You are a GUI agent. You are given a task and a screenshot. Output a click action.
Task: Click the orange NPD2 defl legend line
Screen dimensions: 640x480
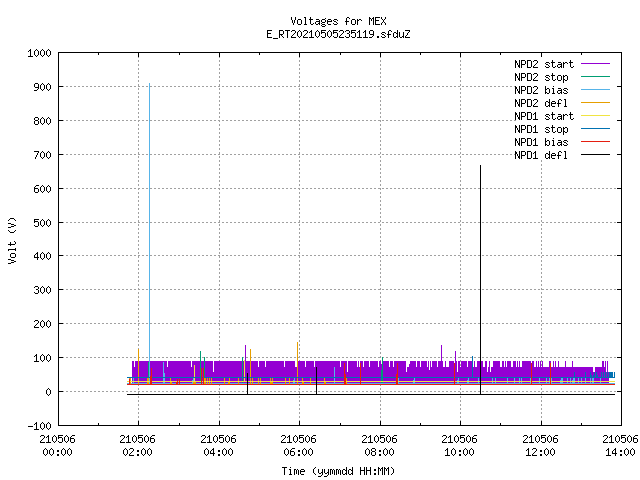pyautogui.click(x=596, y=103)
